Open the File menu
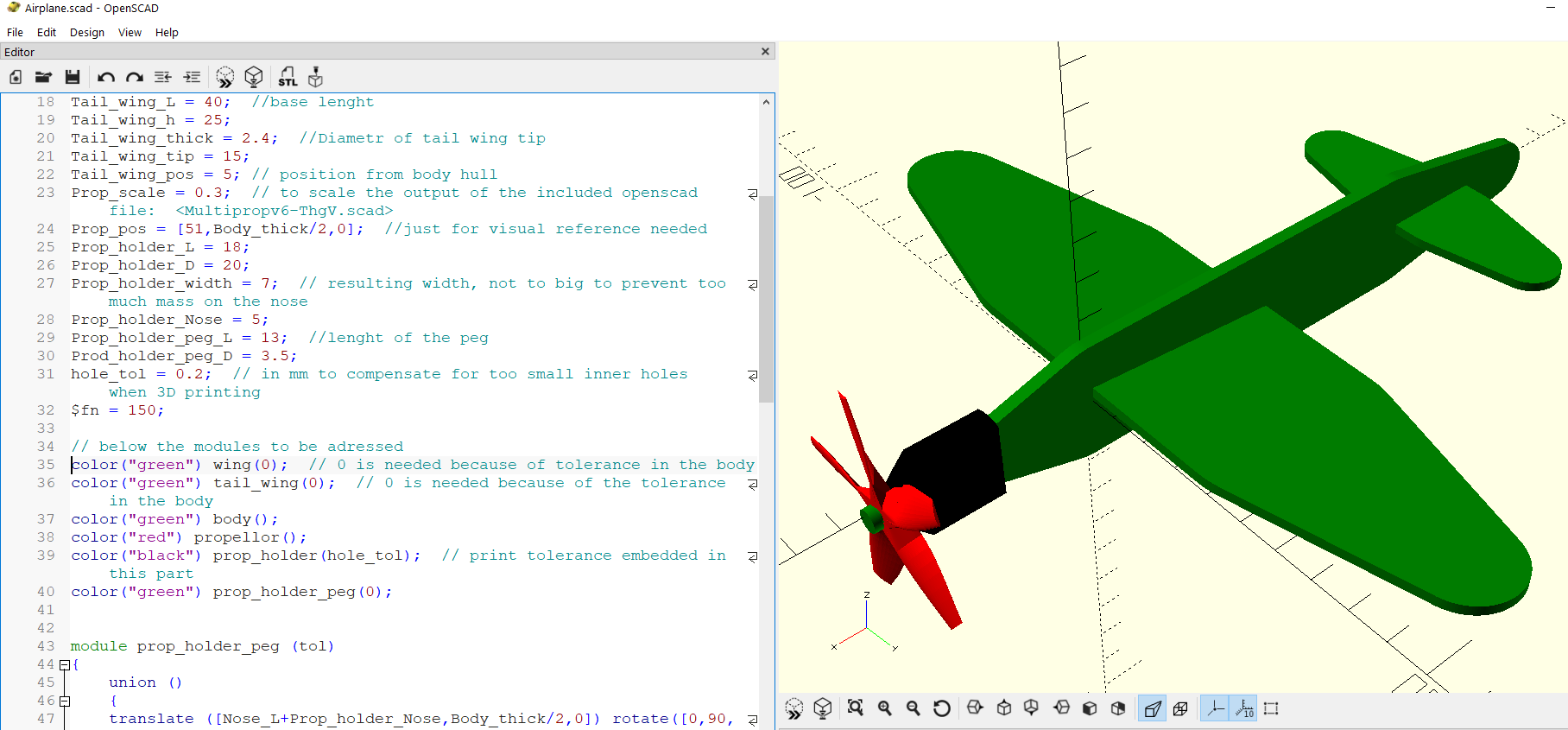 coord(15,32)
